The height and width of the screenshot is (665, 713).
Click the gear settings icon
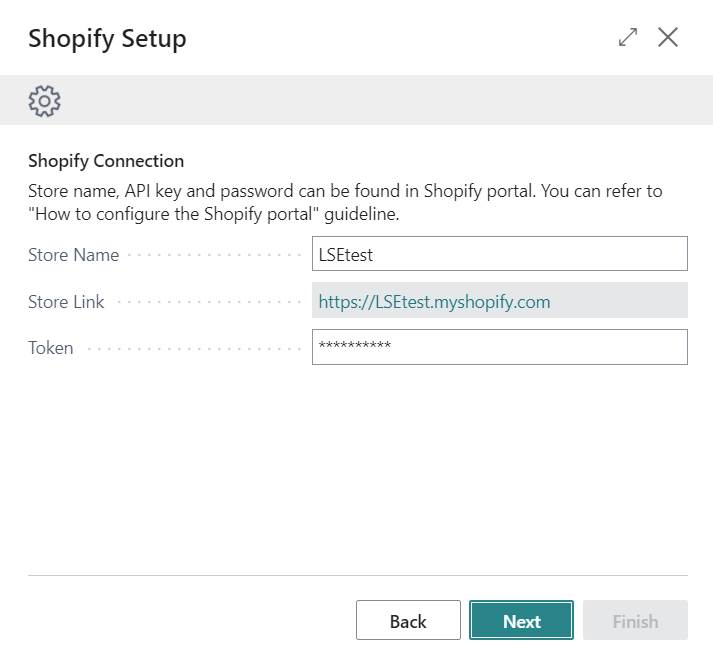pos(45,100)
